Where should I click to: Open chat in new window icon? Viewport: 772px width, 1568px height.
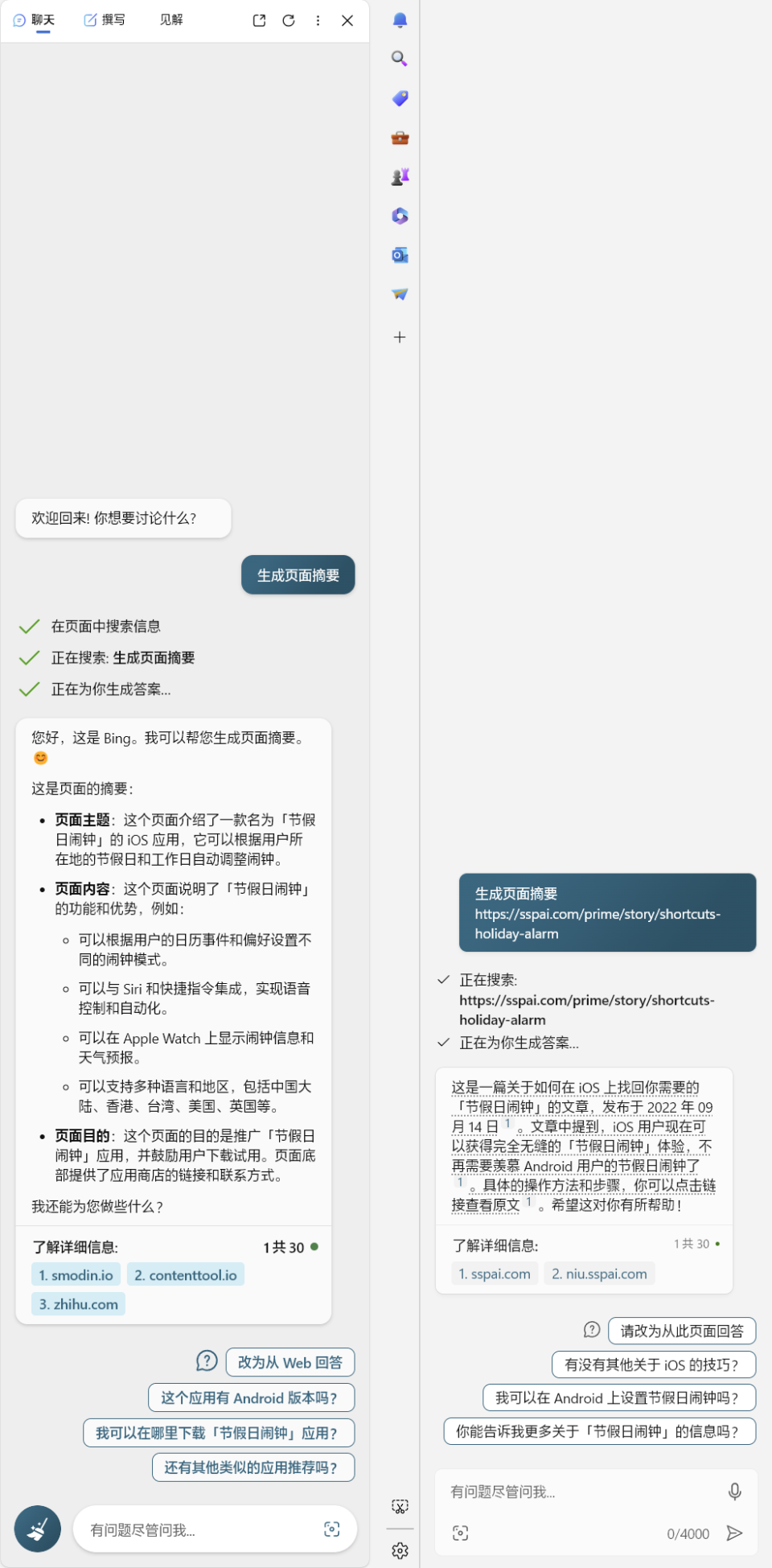coord(259,21)
